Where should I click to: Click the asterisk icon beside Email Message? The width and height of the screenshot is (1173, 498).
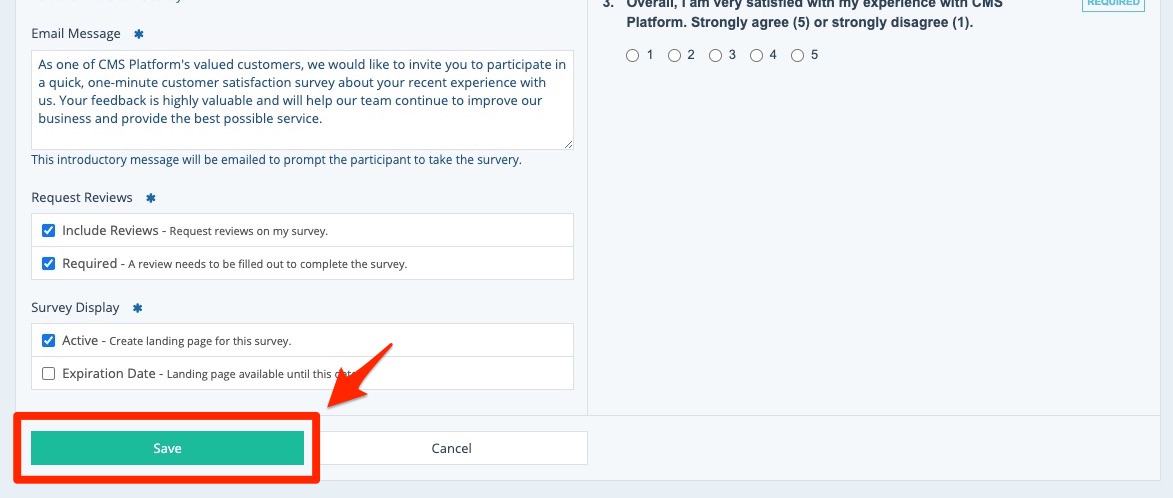139,34
